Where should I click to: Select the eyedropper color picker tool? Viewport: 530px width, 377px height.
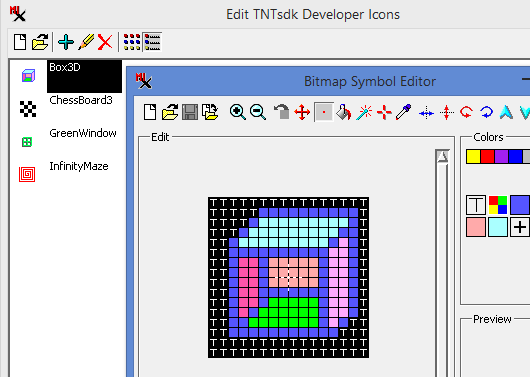[404, 112]
